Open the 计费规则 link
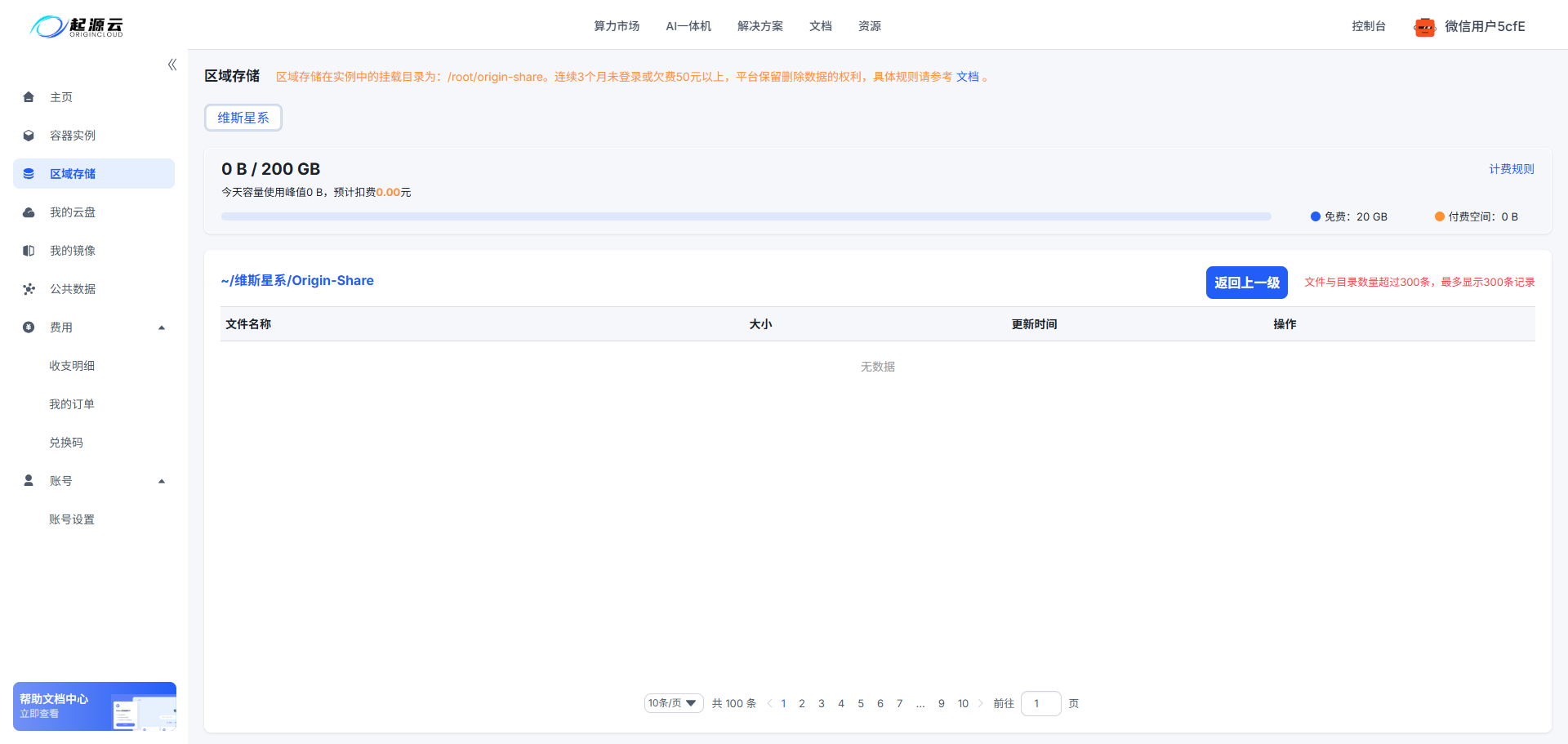This screenshot has height=744, width=1568. click(1511, 168)
